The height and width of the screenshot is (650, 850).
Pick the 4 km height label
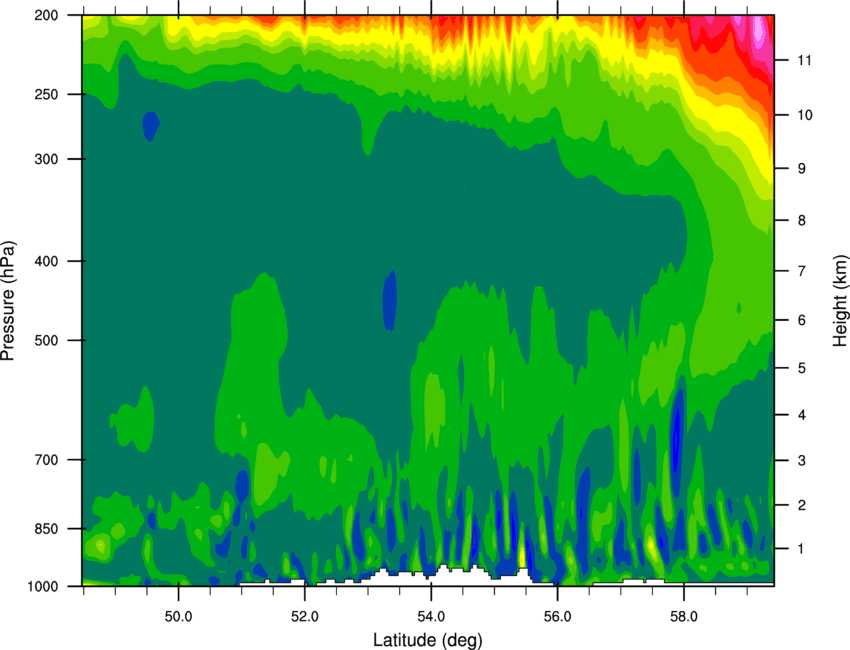(x=802, y=415)
